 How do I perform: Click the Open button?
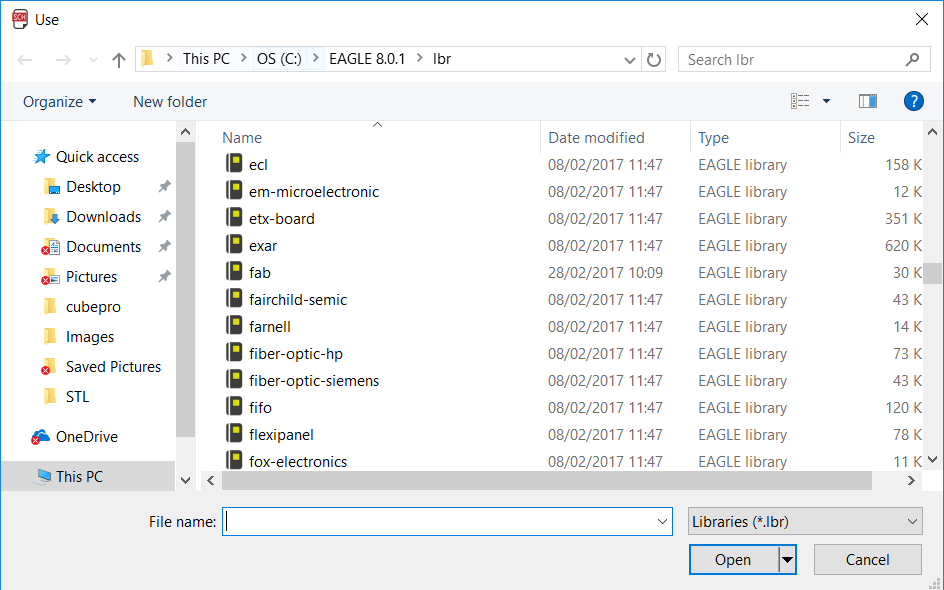733,560
